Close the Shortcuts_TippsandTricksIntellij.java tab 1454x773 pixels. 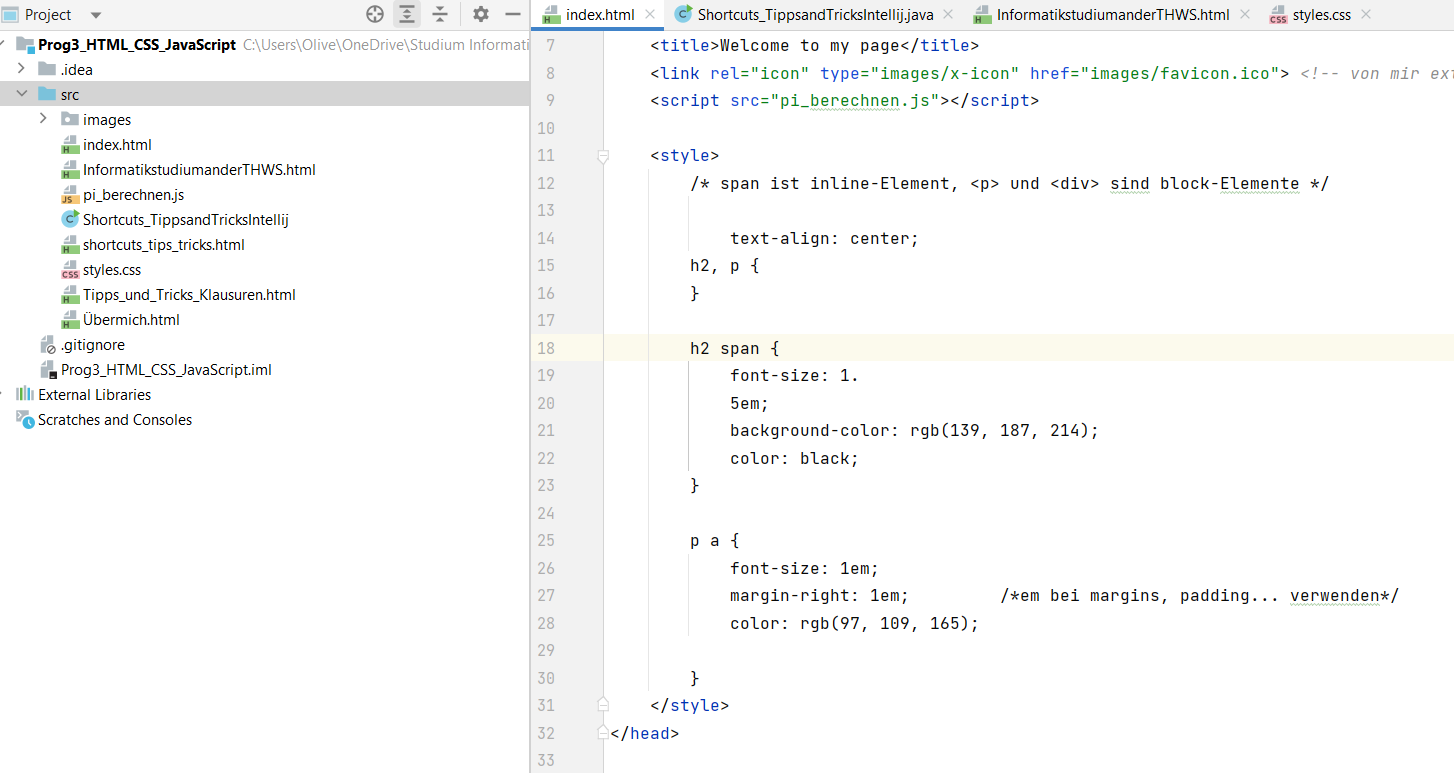tap(947, 15)
